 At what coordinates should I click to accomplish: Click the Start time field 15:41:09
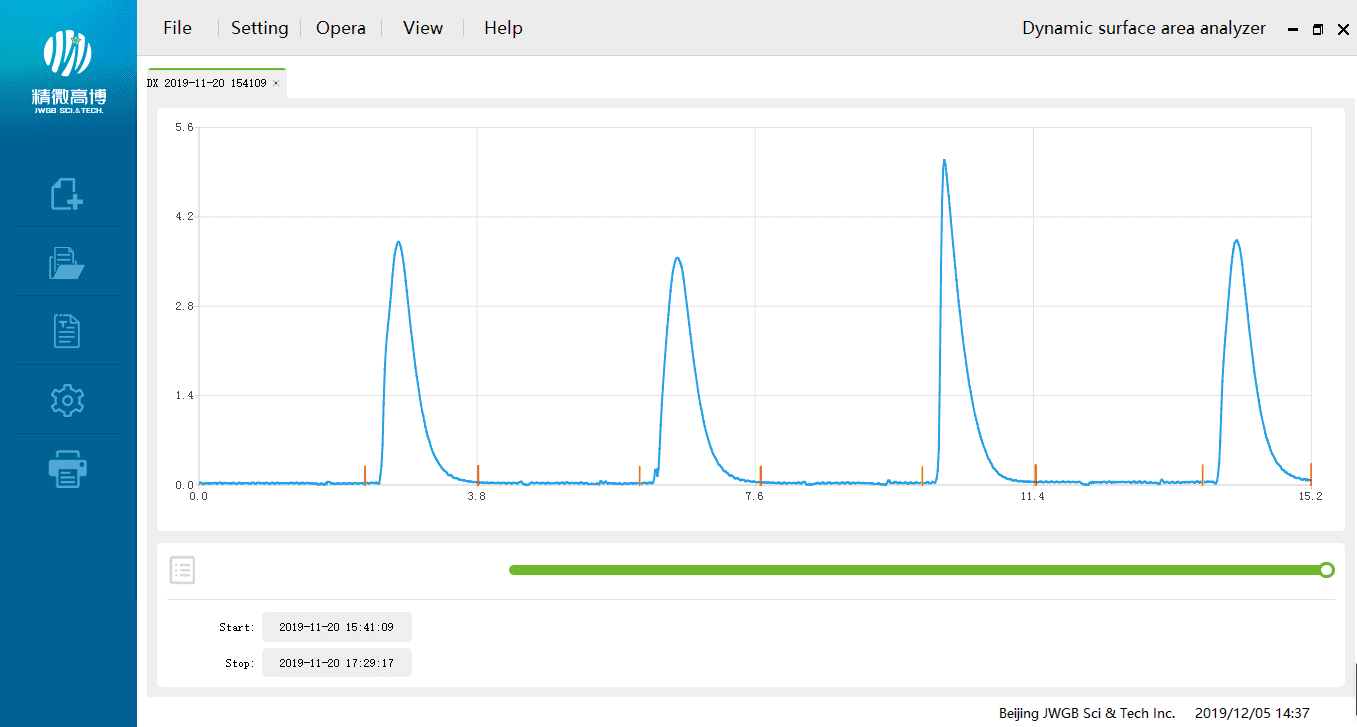[x=336, y=627]
